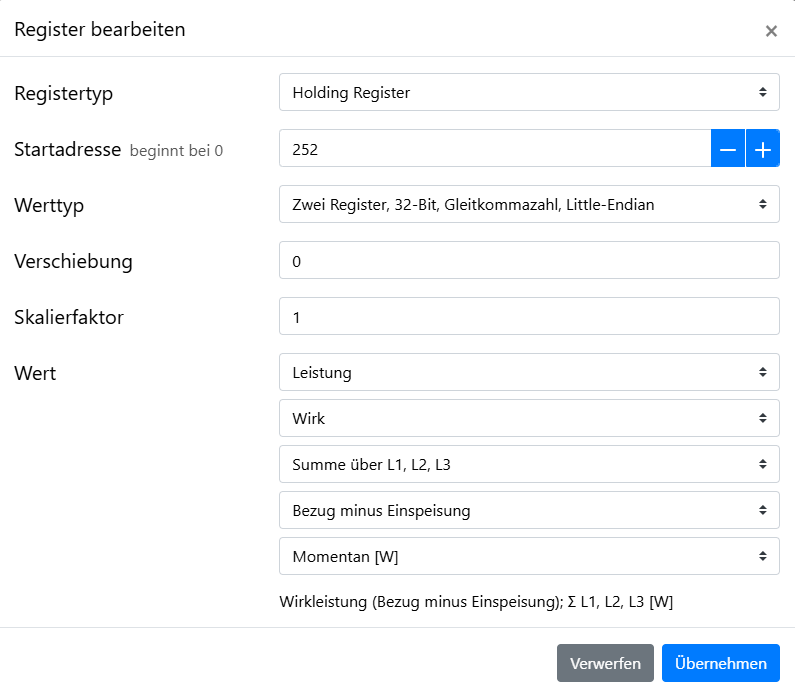Expand the Werttyp dropdown
The width and height of the screenshot is (795, 697).
(x=528, y=205)
